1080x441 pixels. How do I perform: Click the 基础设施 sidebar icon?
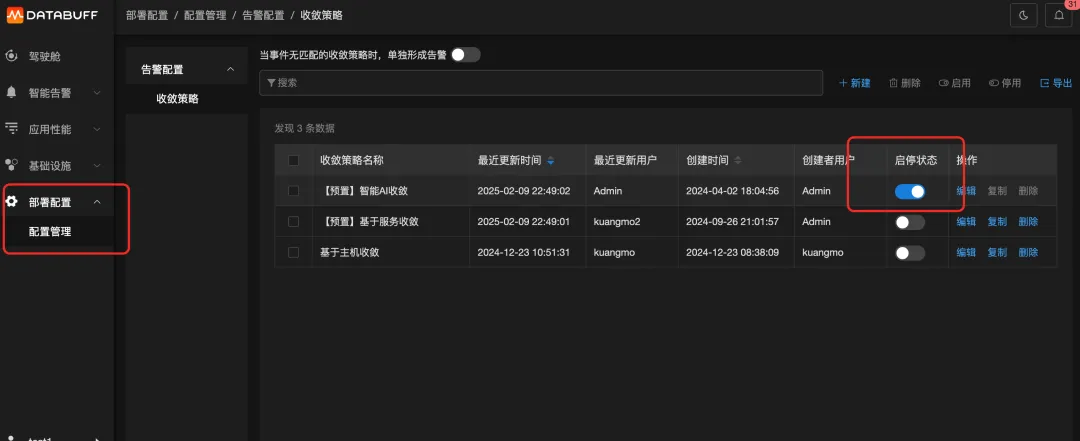pos(11,165)
